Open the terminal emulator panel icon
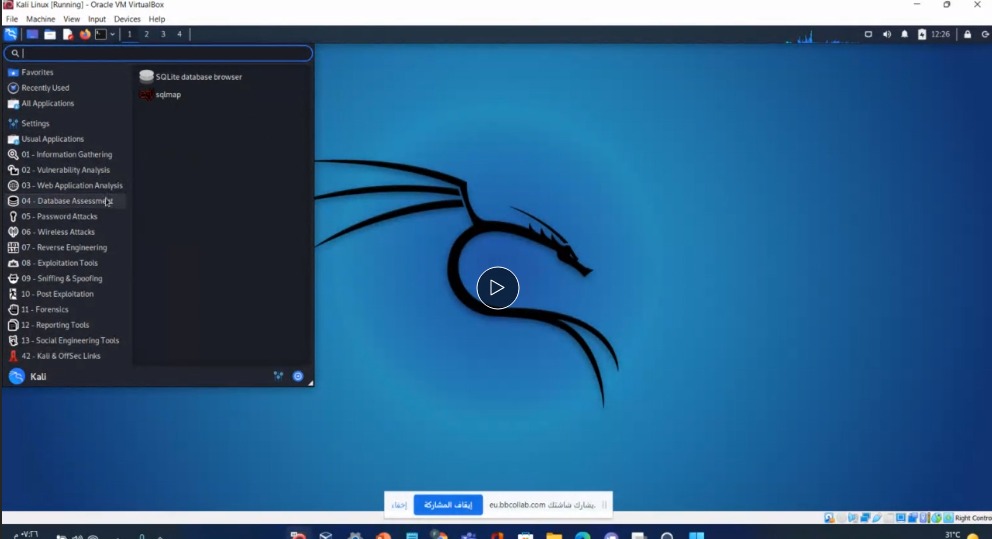 click(x=101, y=34)
